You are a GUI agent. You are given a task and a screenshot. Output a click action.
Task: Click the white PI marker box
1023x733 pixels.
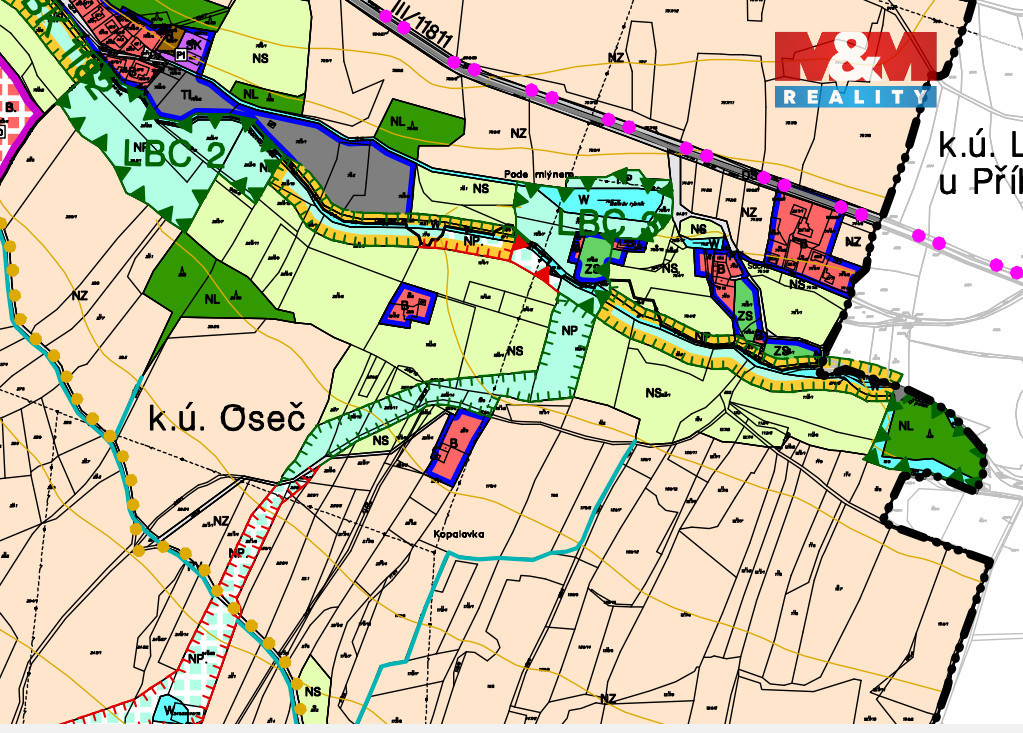(x=183, y=57)
